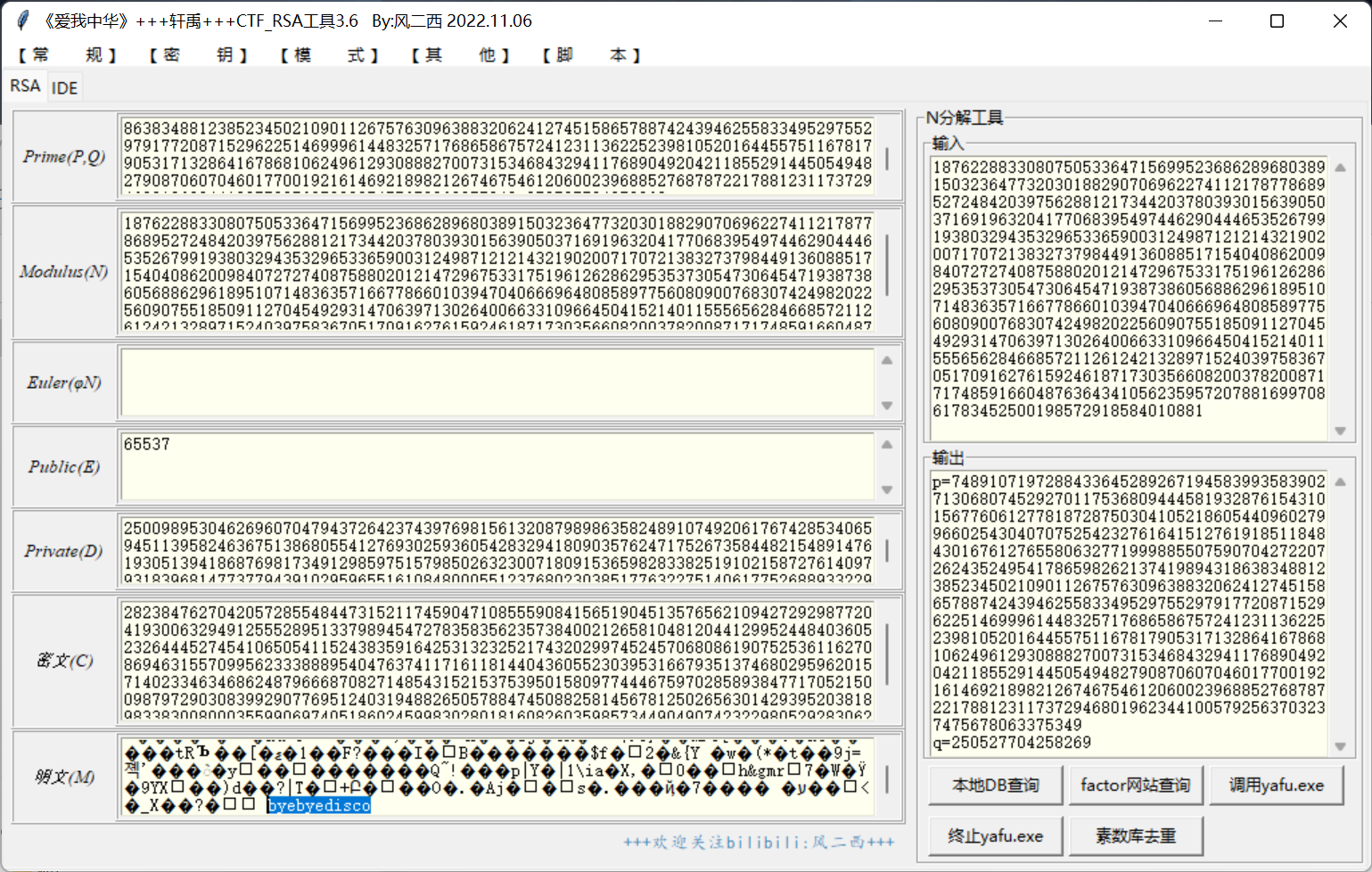This screenshot has height=872, width=1372.
Task: Click the feather app icon in title bar
Action: (x=24, y=21)
